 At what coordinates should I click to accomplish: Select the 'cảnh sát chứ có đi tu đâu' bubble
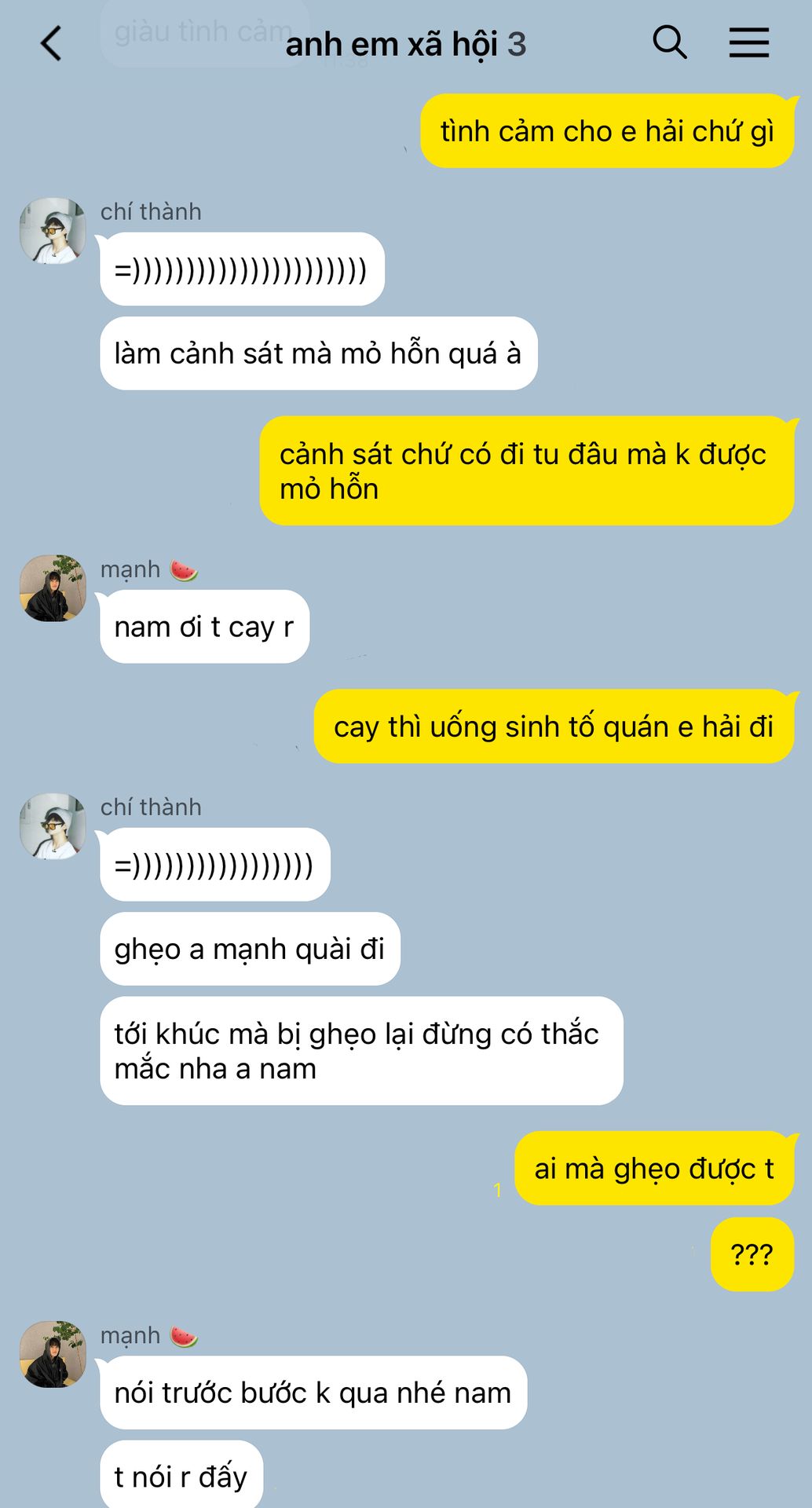click(527, 471)
